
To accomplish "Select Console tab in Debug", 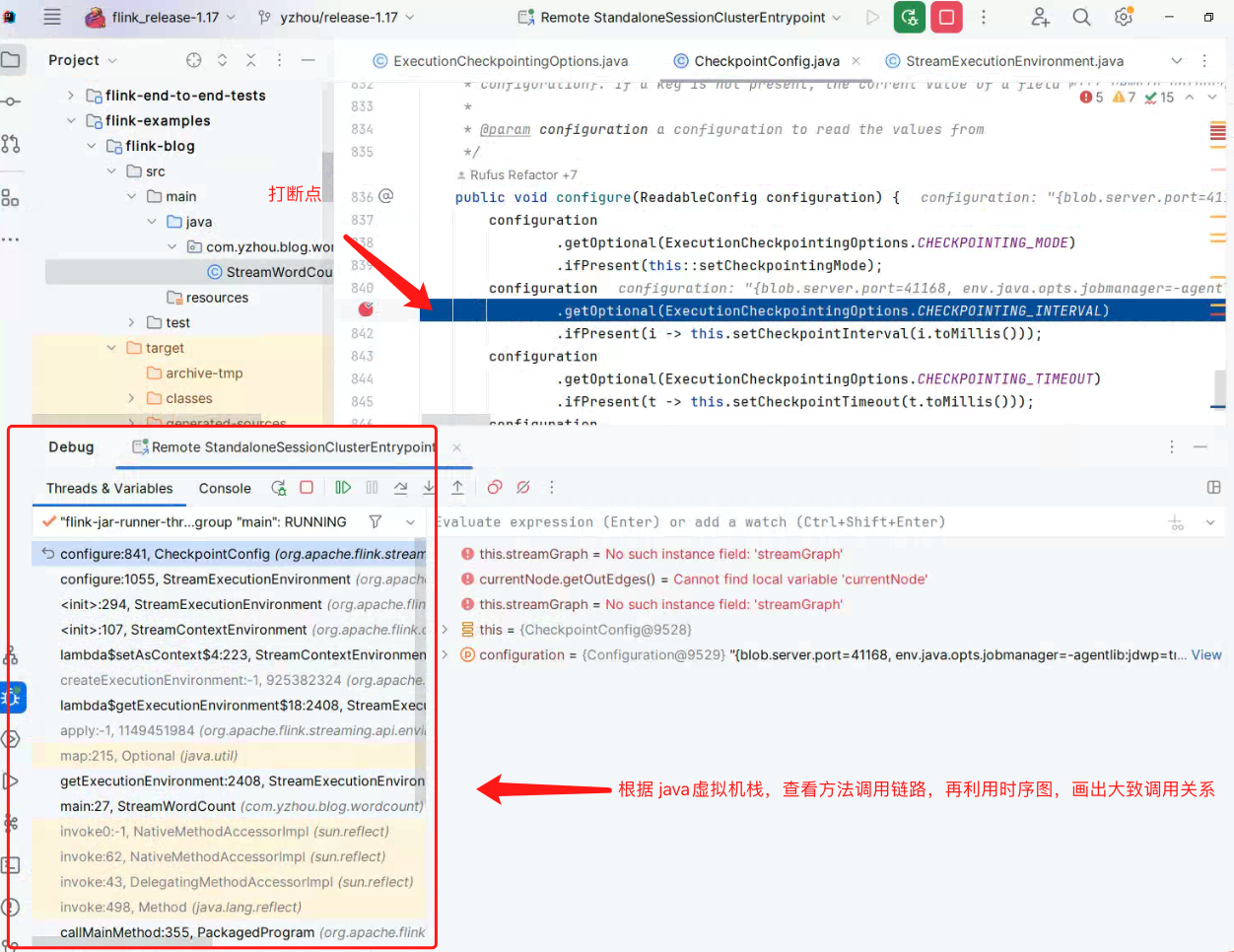I will tap(225, 488).
